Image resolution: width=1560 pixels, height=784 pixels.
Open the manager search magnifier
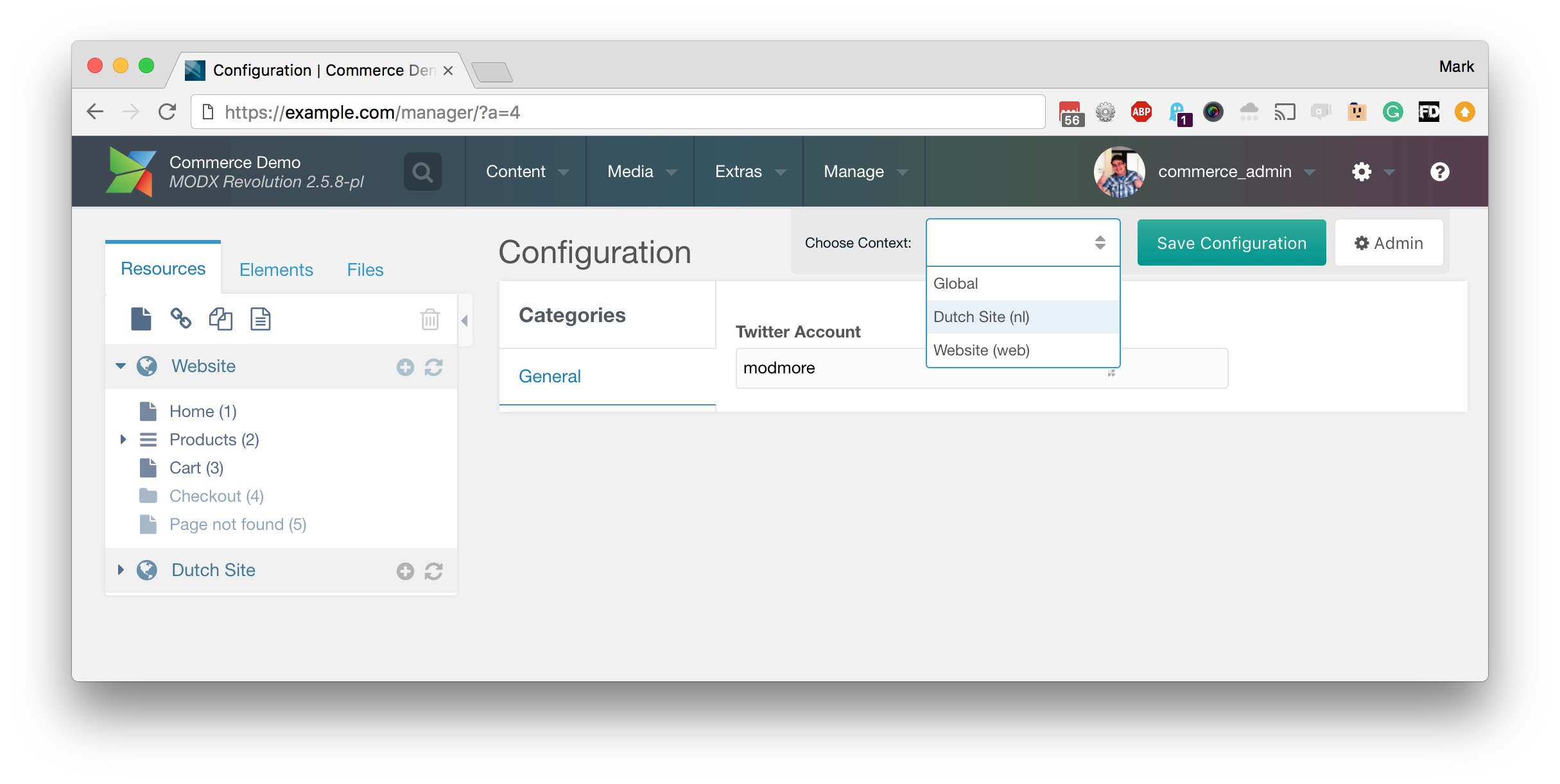click(x=422, y=171)
